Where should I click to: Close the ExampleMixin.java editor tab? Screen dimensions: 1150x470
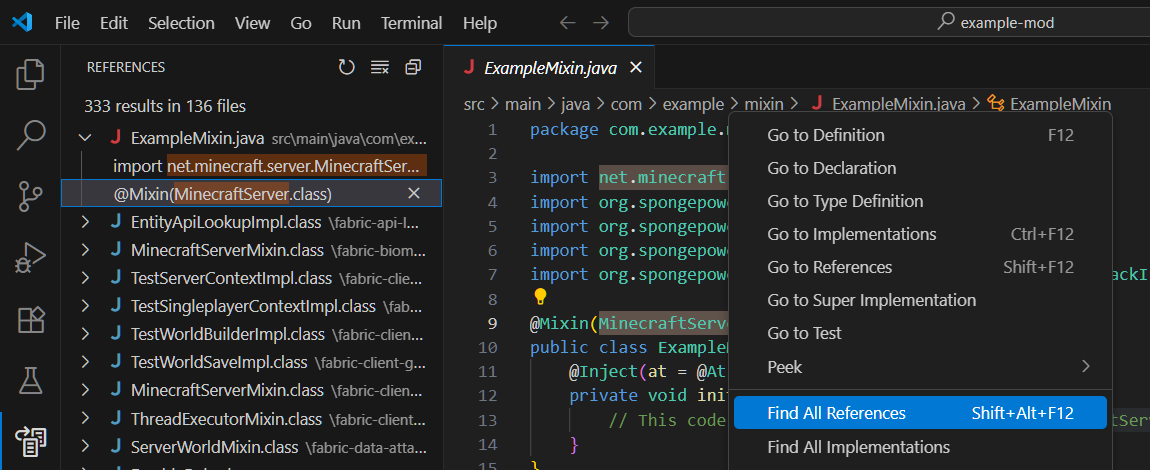tap(635, 68)
